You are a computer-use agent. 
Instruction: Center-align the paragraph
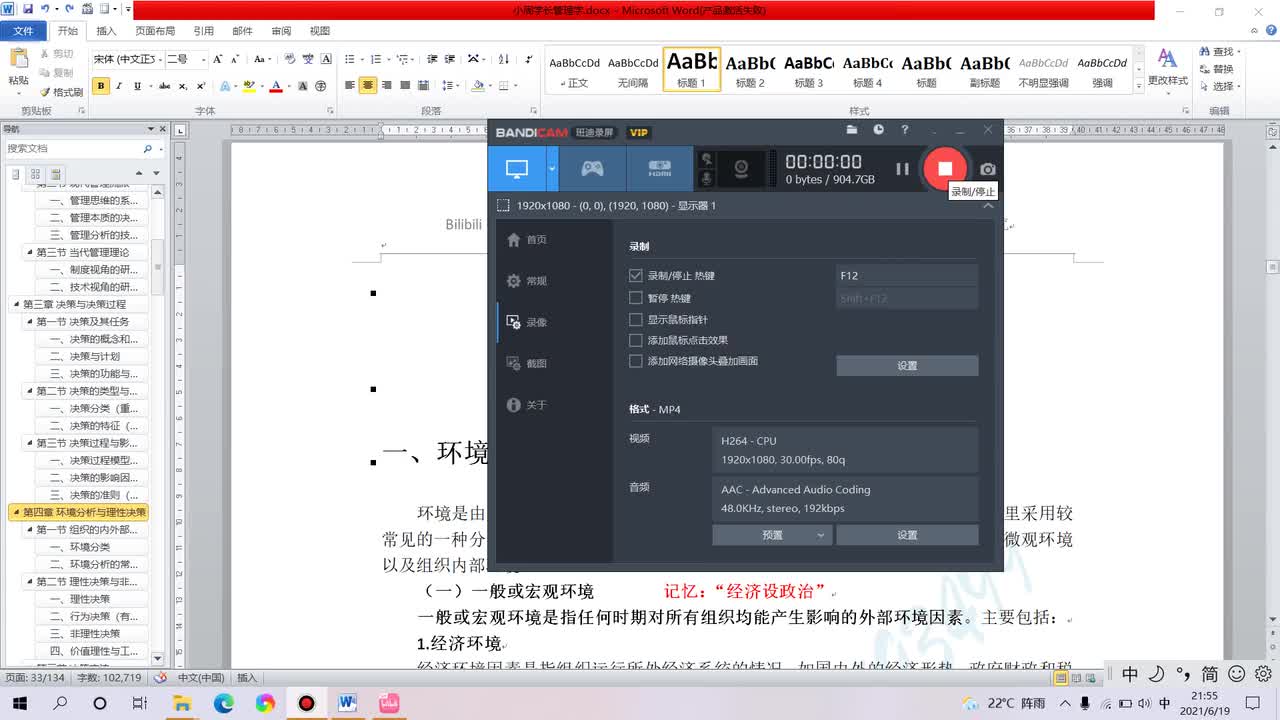pyautogui.click(x=368, y=86)
